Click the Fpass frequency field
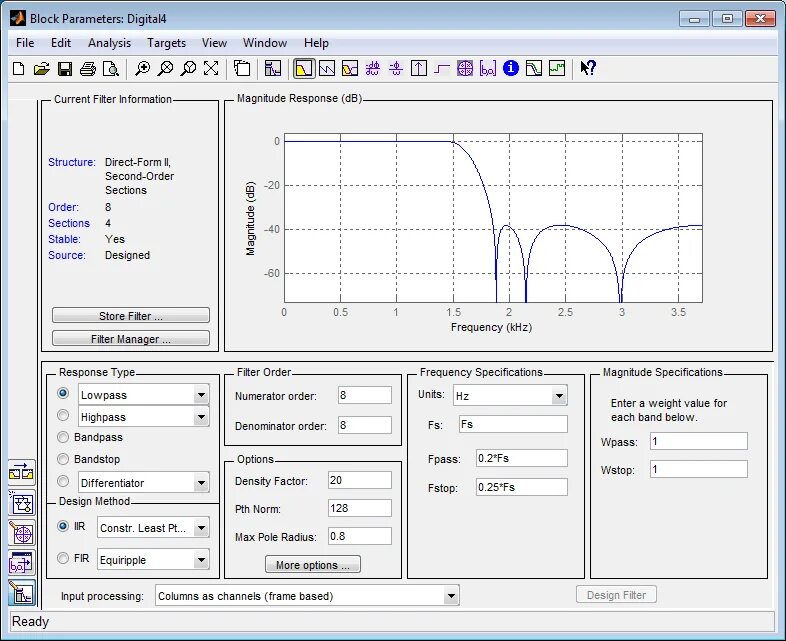 tap(522, 458)
